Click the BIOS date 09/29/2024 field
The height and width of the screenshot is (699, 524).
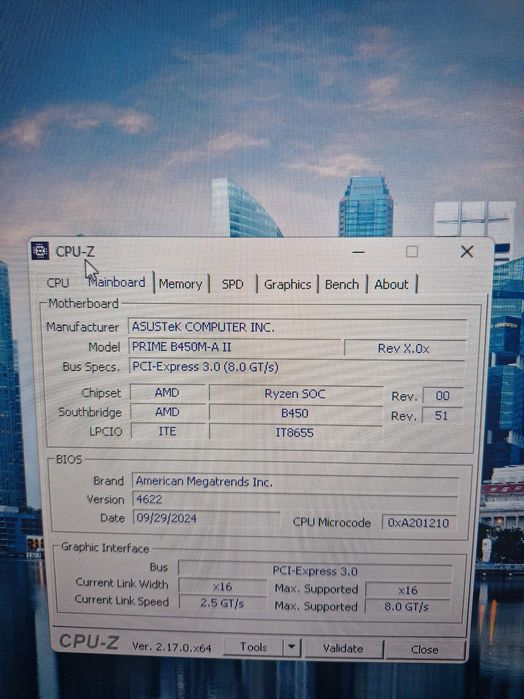click(206, 518)
